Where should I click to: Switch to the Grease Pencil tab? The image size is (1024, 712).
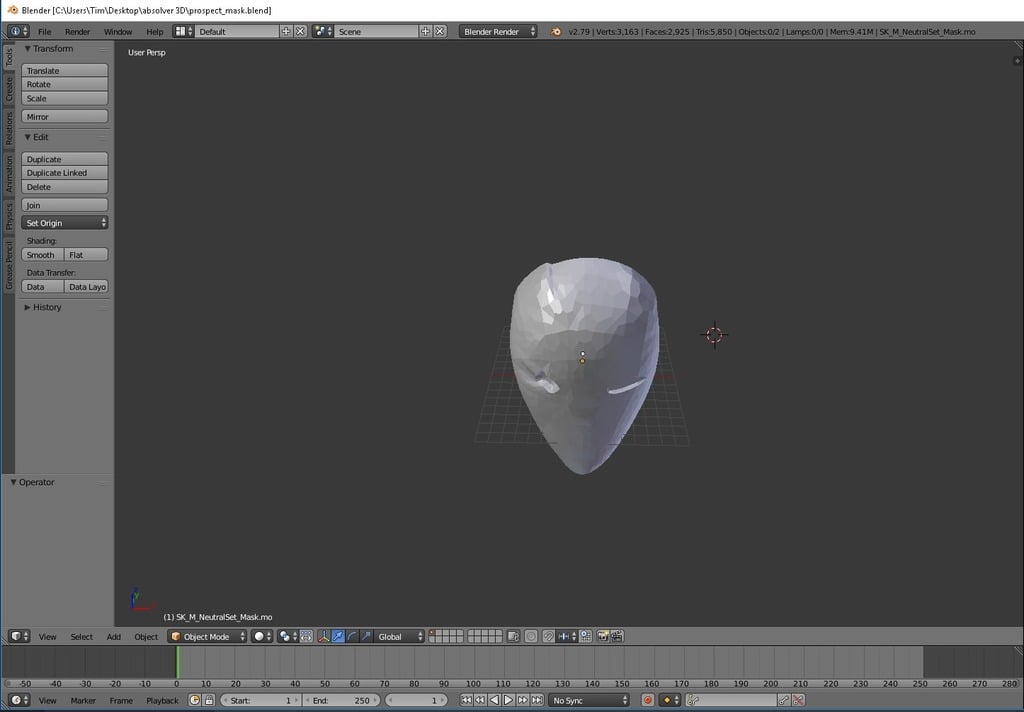8,265
